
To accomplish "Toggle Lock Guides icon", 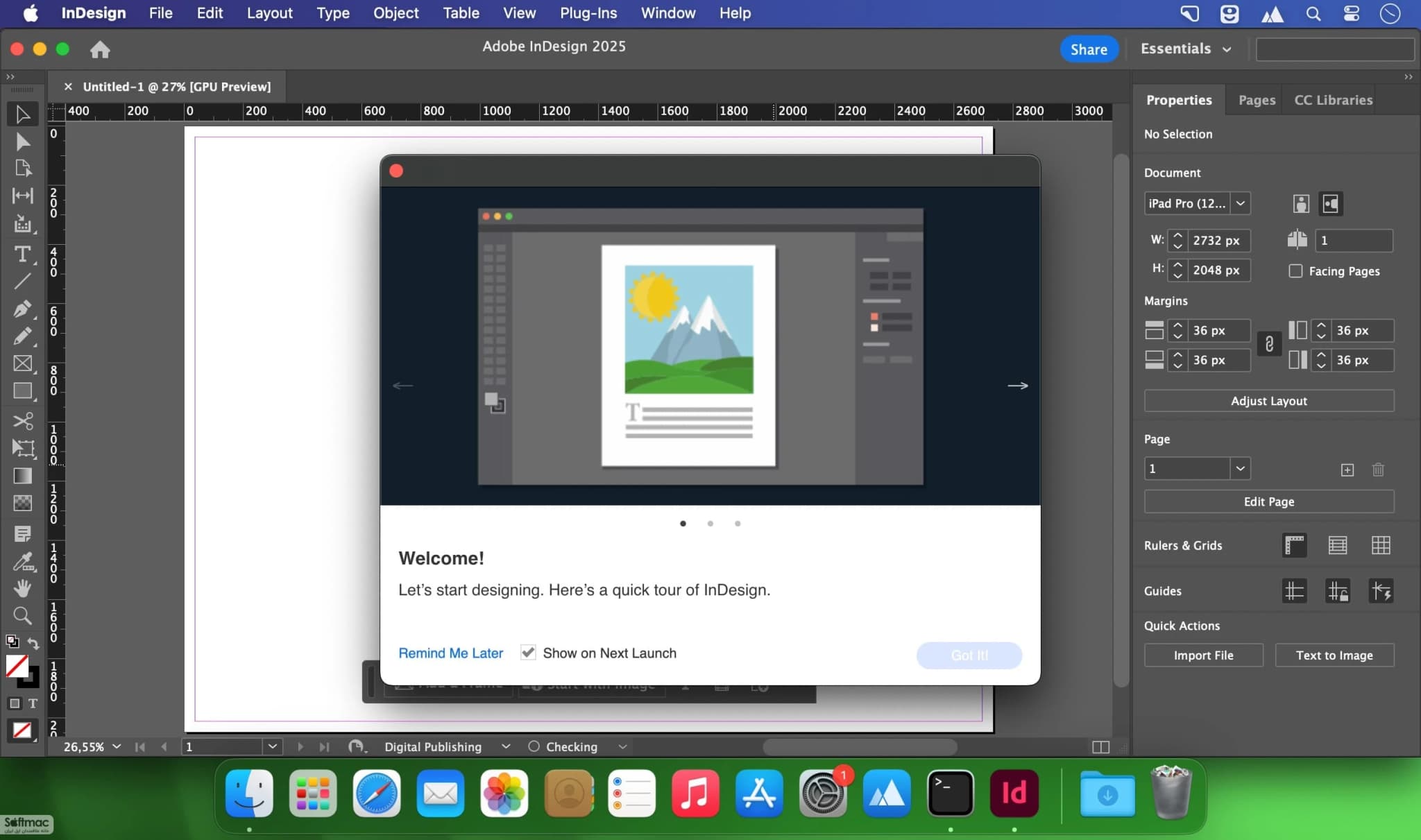I will [1338, 591].
